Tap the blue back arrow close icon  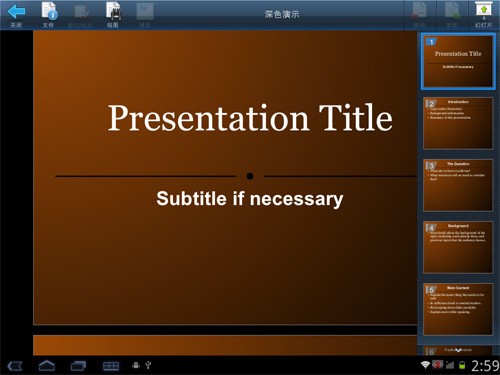point(16,11)
